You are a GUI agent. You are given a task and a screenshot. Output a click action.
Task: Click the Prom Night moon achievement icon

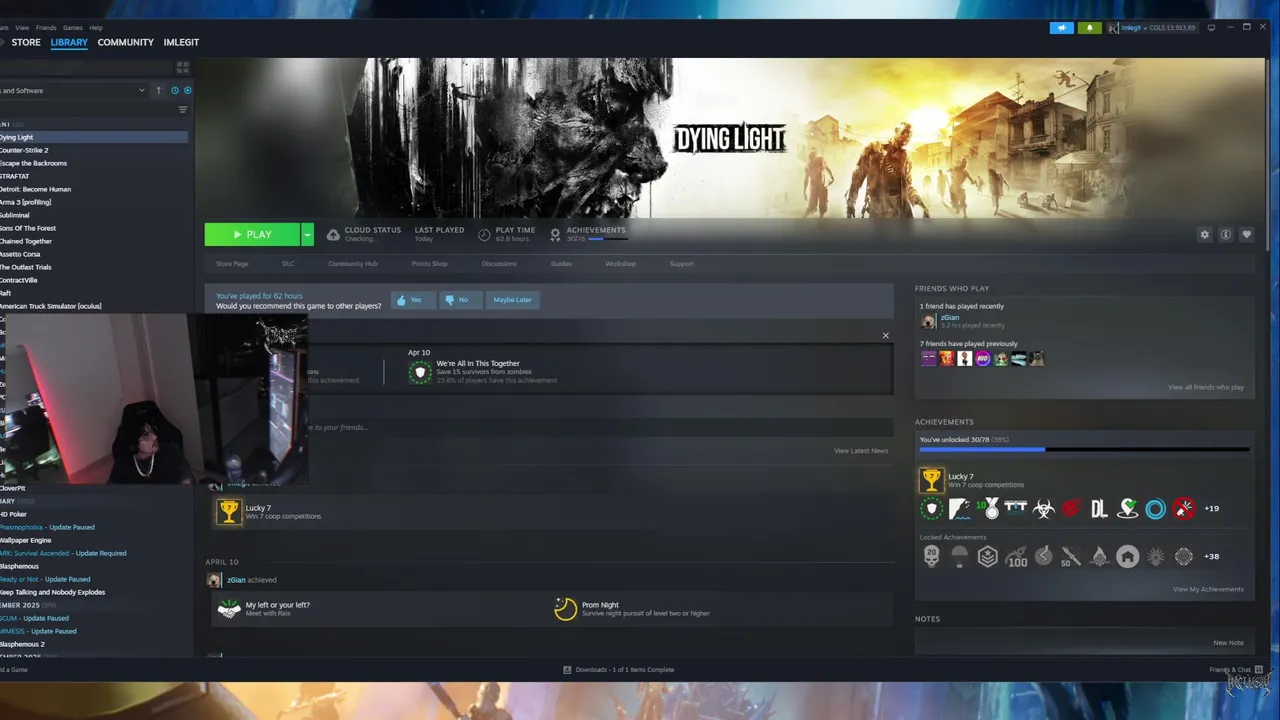pos(566,608)
